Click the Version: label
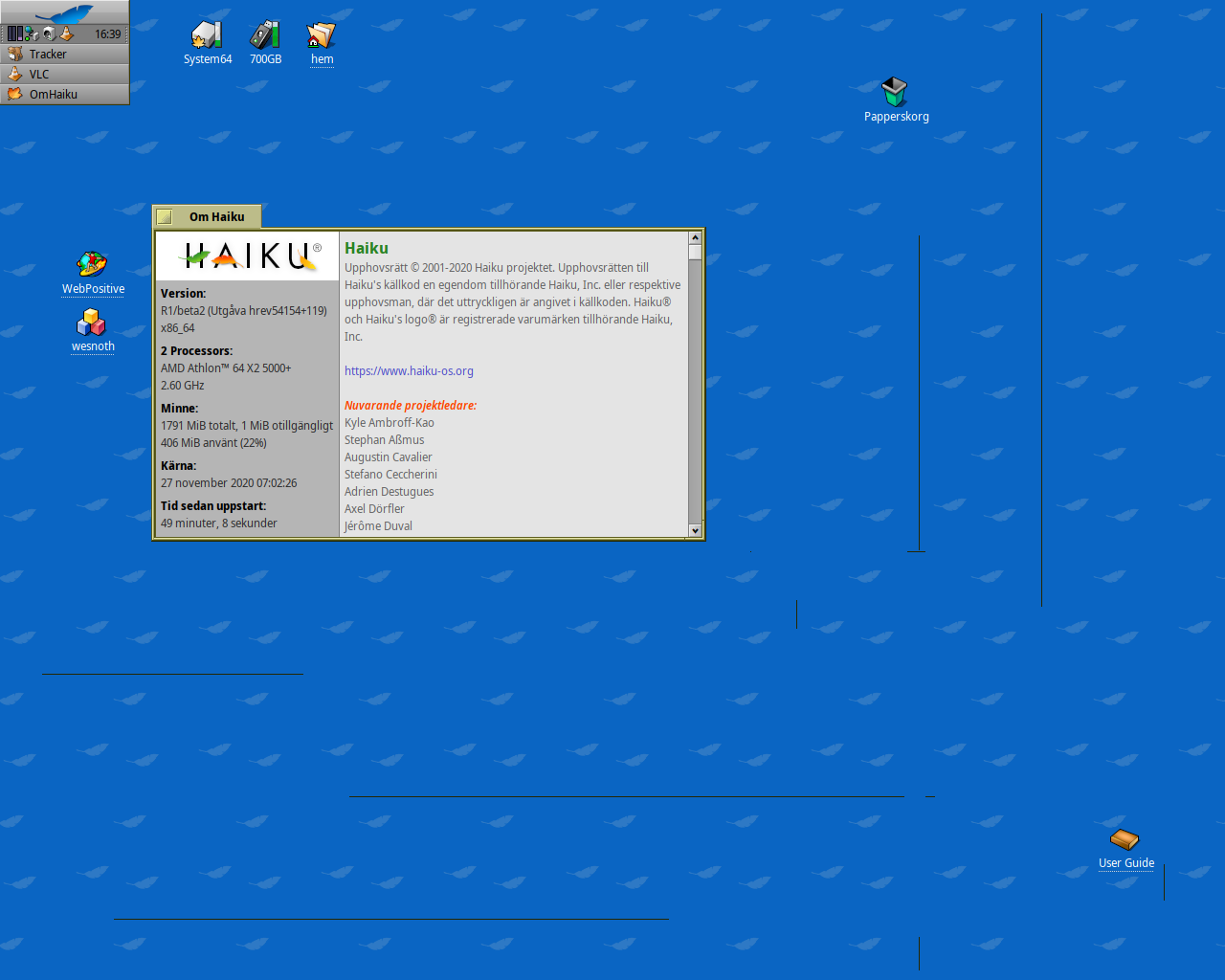 pyautogui.click(x=183, y=294)
